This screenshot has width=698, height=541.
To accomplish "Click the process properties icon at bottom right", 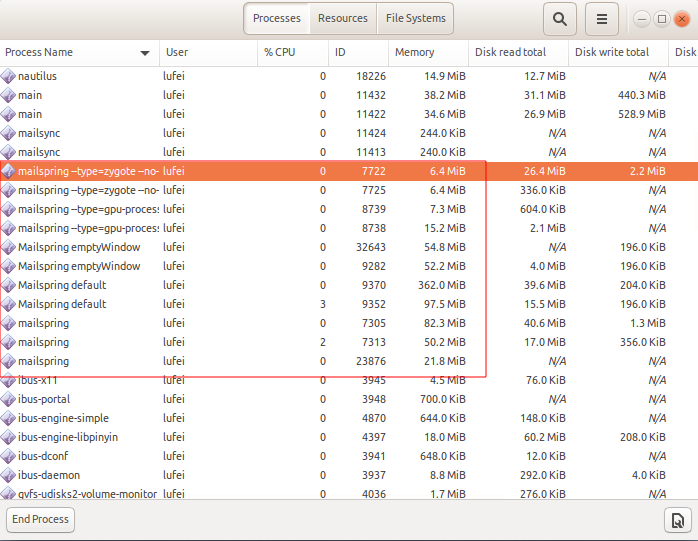I will (678, 520).
